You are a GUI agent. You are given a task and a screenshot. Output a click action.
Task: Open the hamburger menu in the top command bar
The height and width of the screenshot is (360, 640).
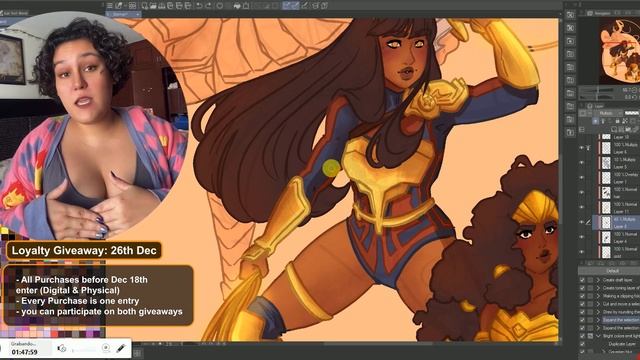(109, 6)
